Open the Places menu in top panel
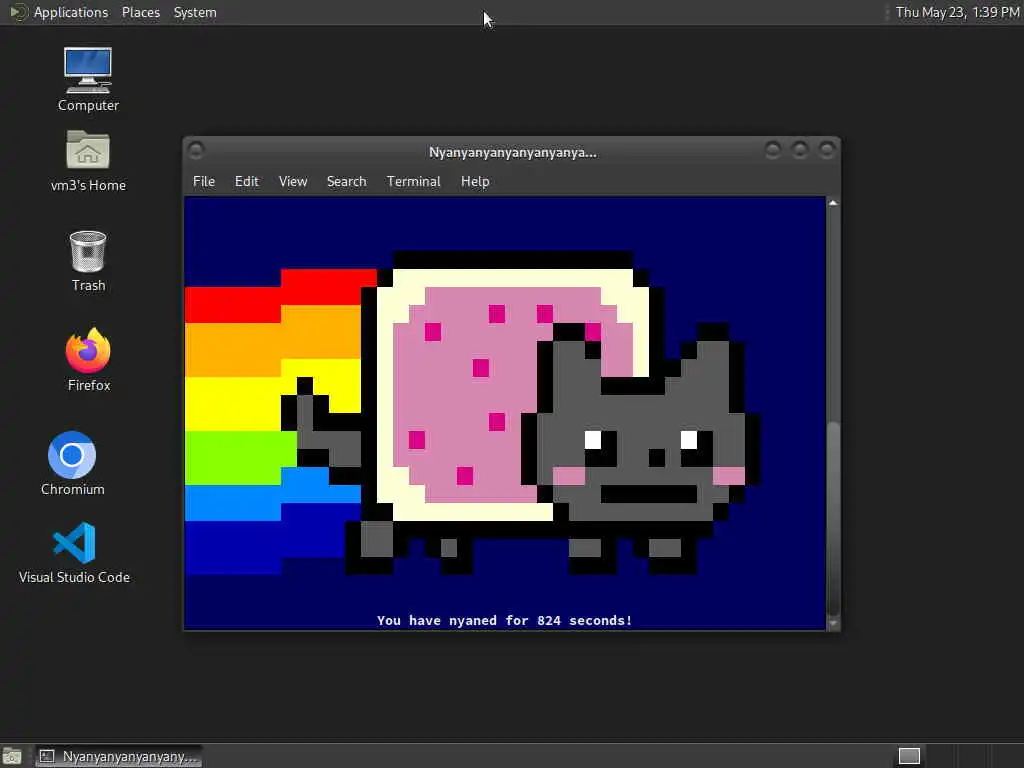 click(x=140, y=12)
